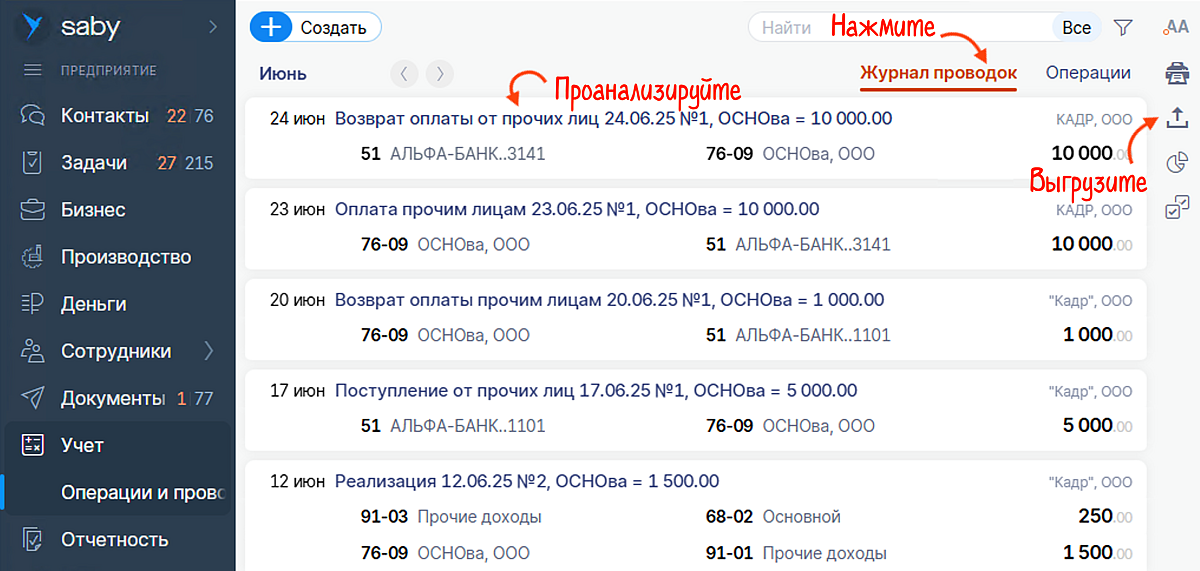Image resolution: width=1200 pixels, height=571 pixels.
Task: Select the Журнал проводок tab
Action: pyautogui.click(x=938, y=73)
